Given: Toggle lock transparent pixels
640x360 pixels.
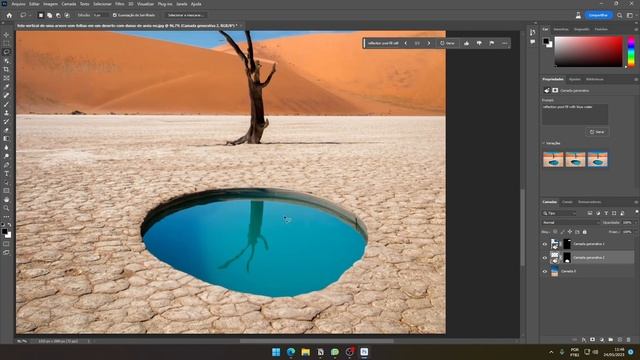Looking at the screenshot, I should tap(555, 232).
